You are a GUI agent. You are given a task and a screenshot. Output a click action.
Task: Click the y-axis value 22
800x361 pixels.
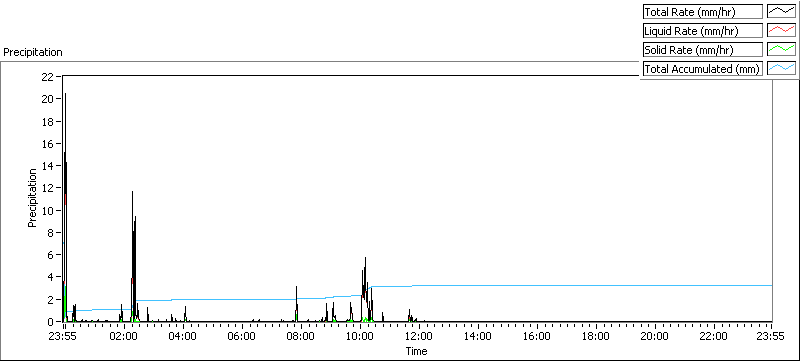pyautogui.click(x=48, y=76)
